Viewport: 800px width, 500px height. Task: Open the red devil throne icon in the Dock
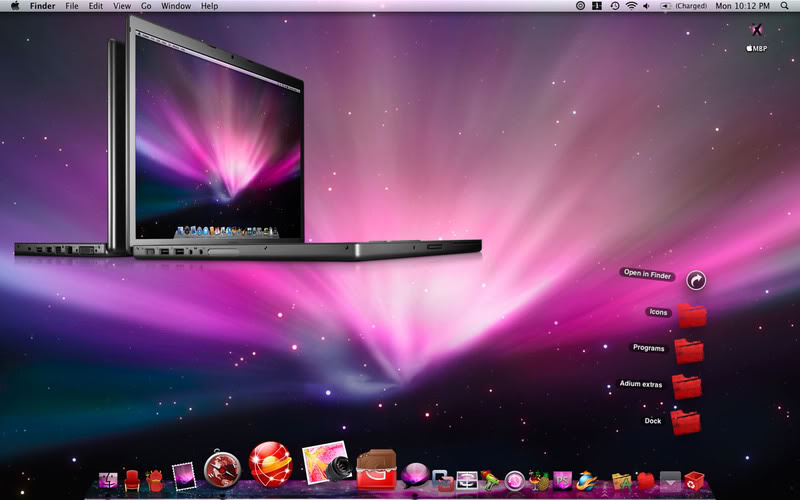coord(155,481)
